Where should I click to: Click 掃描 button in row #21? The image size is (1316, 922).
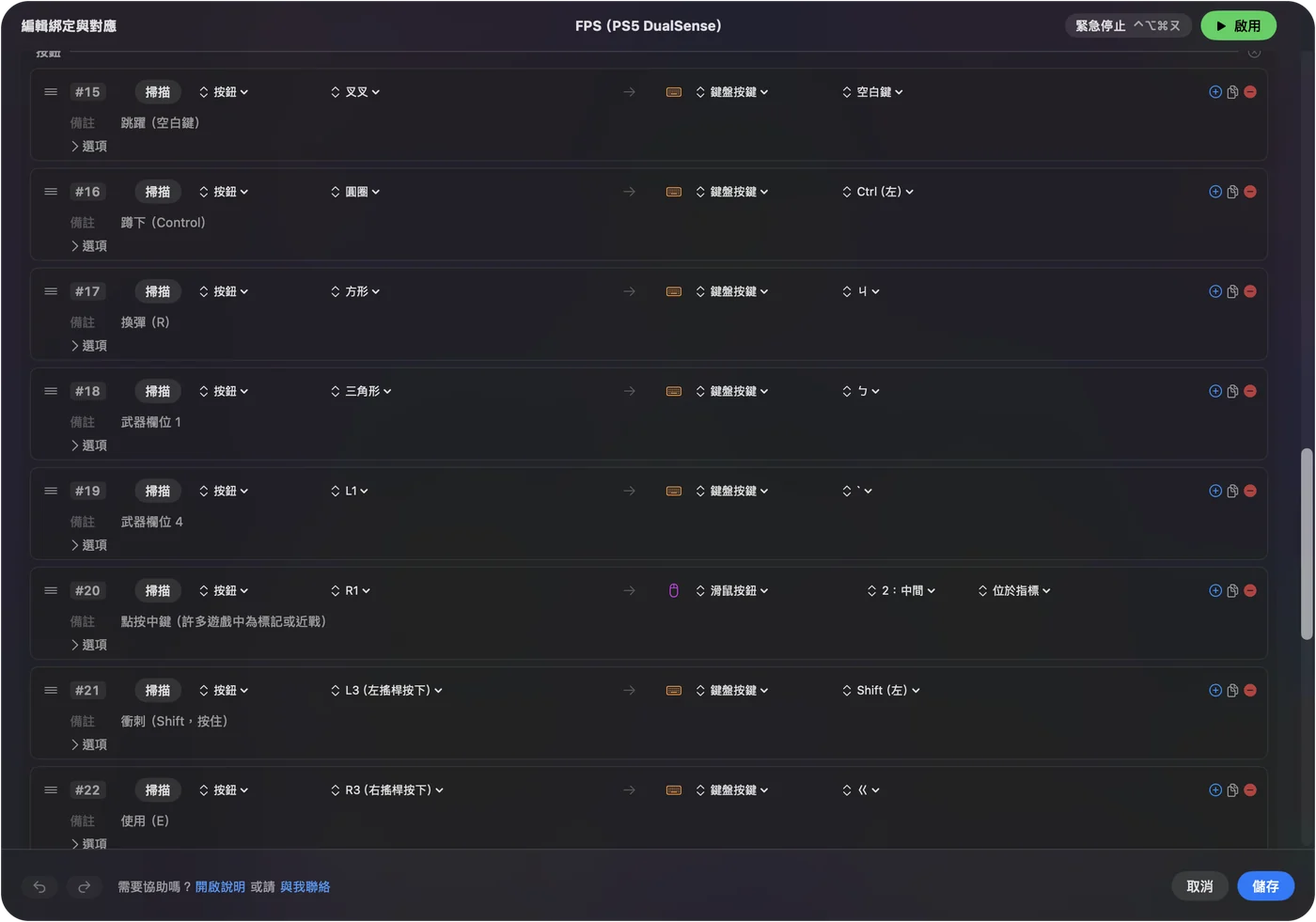[x=158, y=690]
